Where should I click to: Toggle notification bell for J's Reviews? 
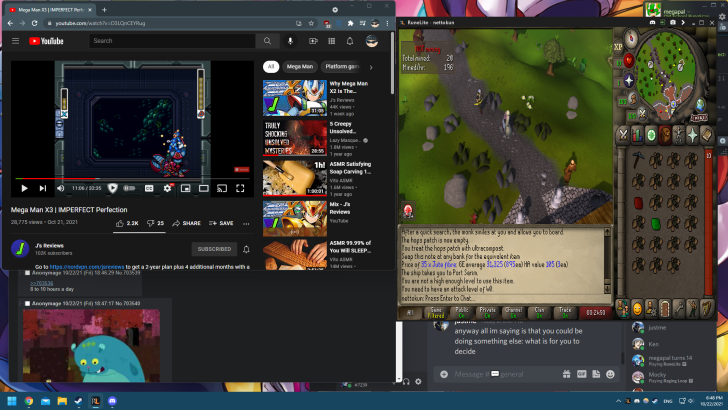pos(247,249)
